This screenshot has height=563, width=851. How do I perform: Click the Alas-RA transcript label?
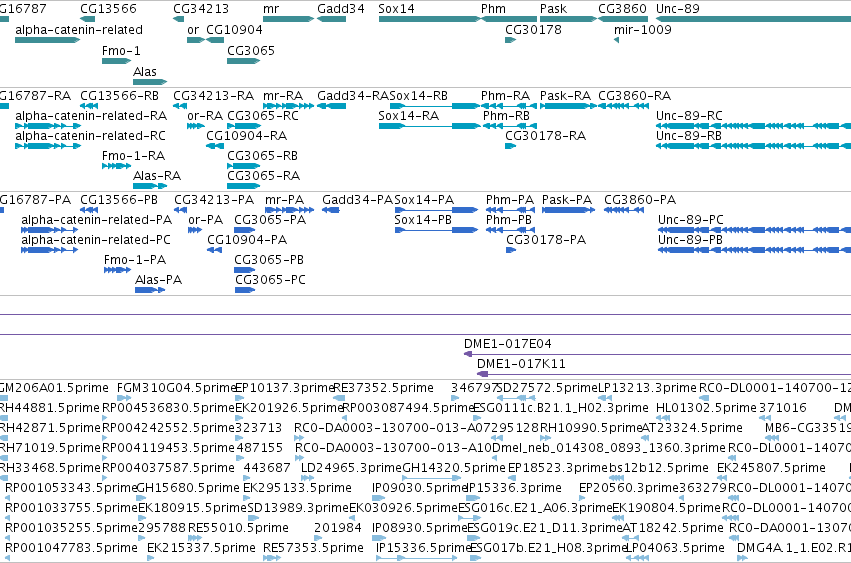click(157, 176)
